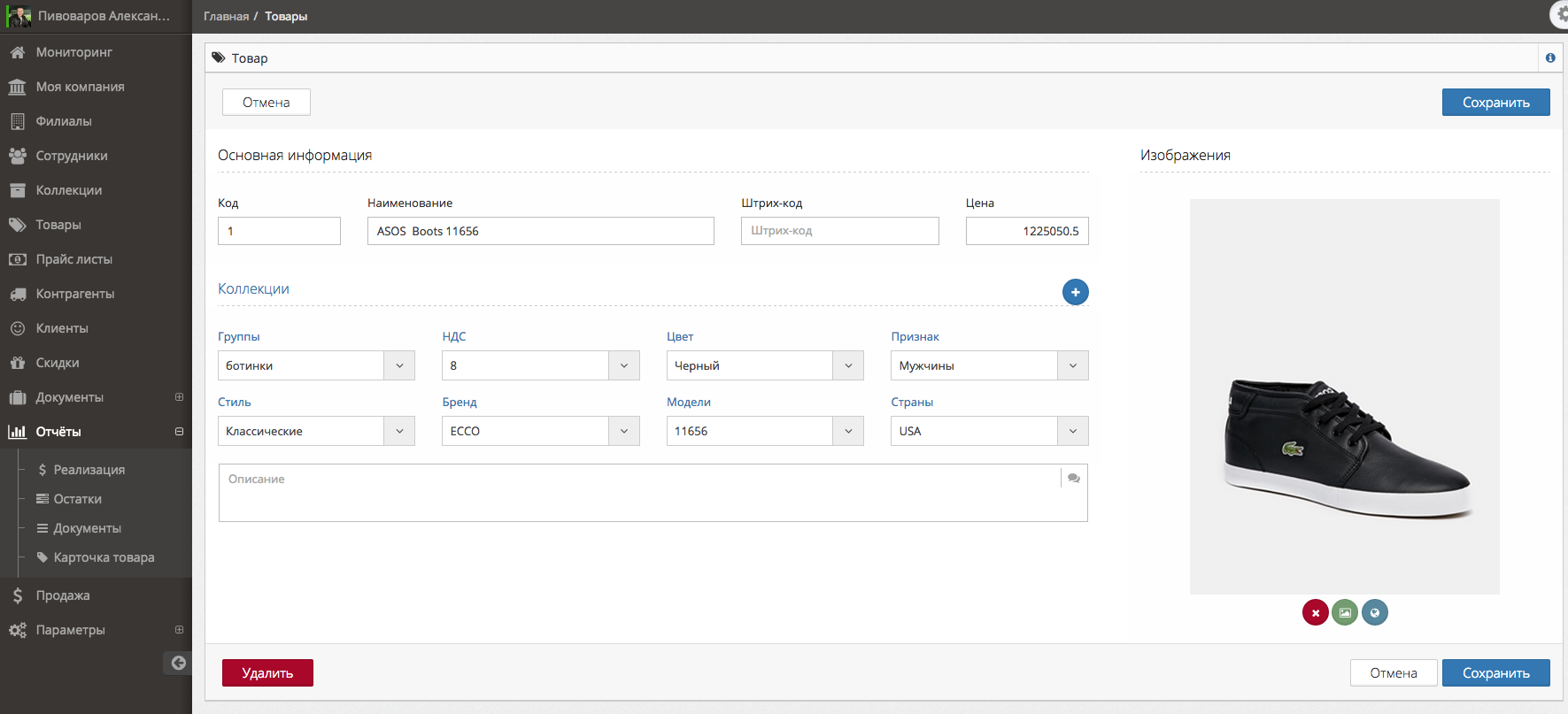Open the Бренд dropdown showing ECCO

(540, 431)
